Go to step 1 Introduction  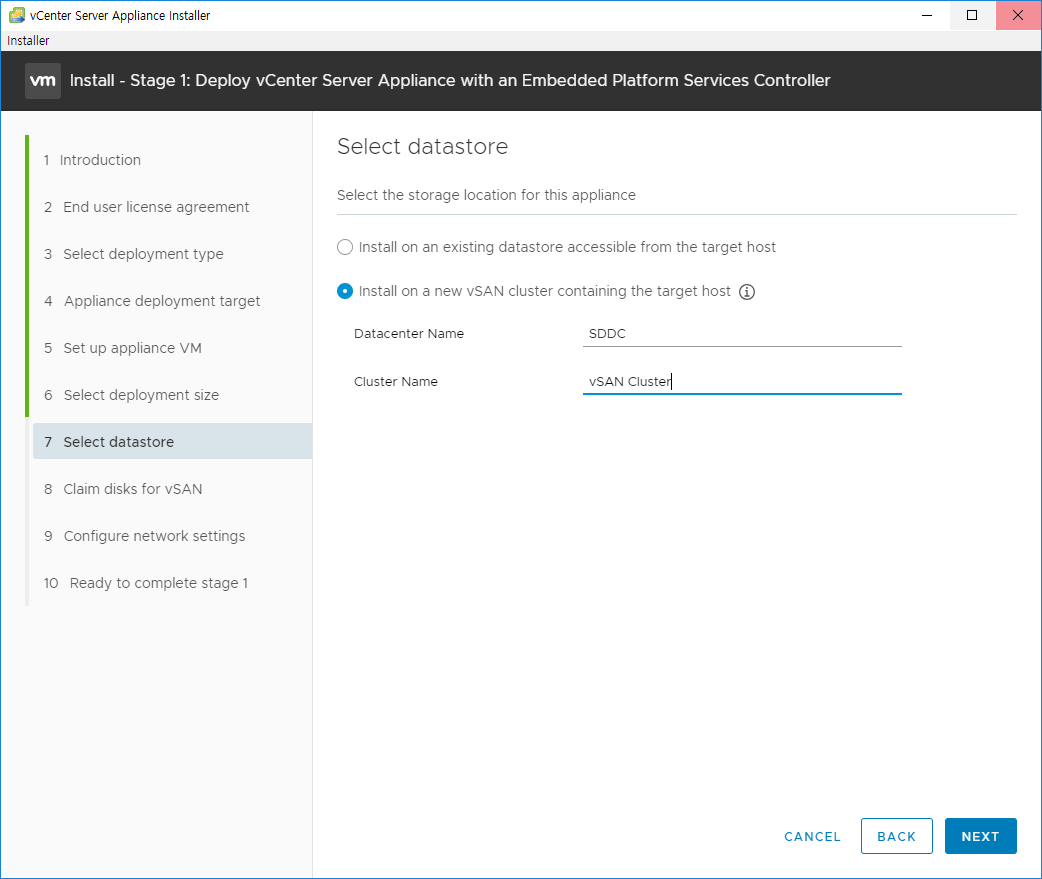[92, 160]
